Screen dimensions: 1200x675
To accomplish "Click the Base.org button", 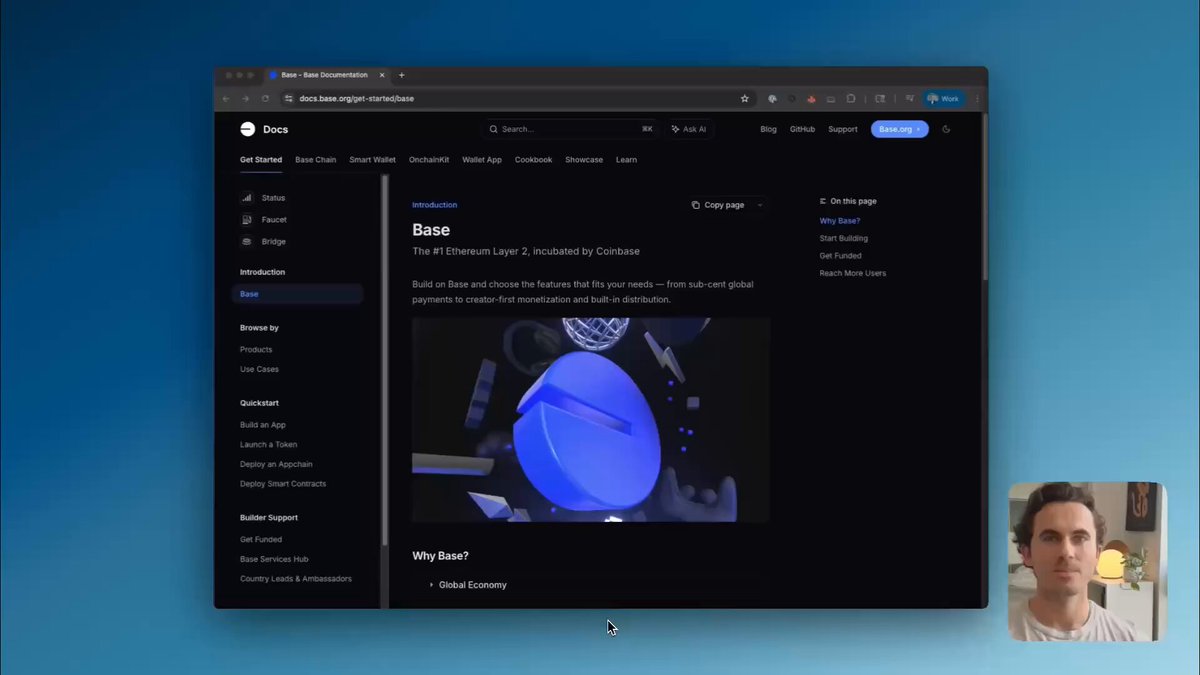I will coord(900,129).
